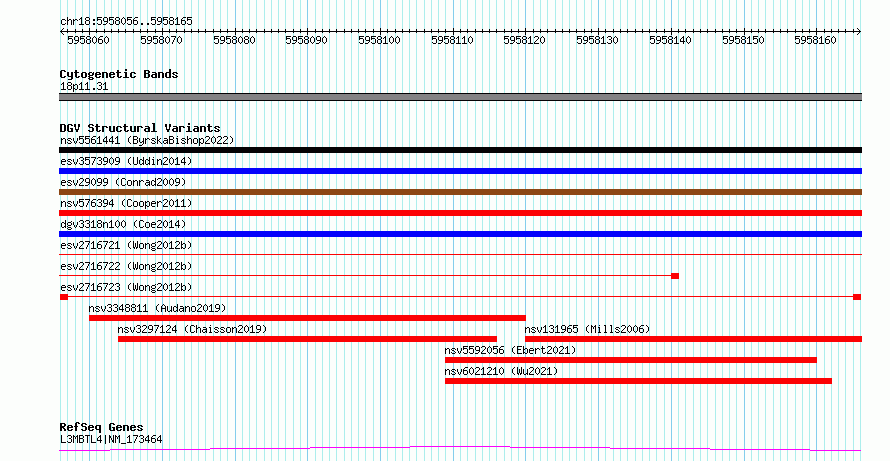Click the DGV Structural Variants track title
The image size is (890, 461).
140,128
